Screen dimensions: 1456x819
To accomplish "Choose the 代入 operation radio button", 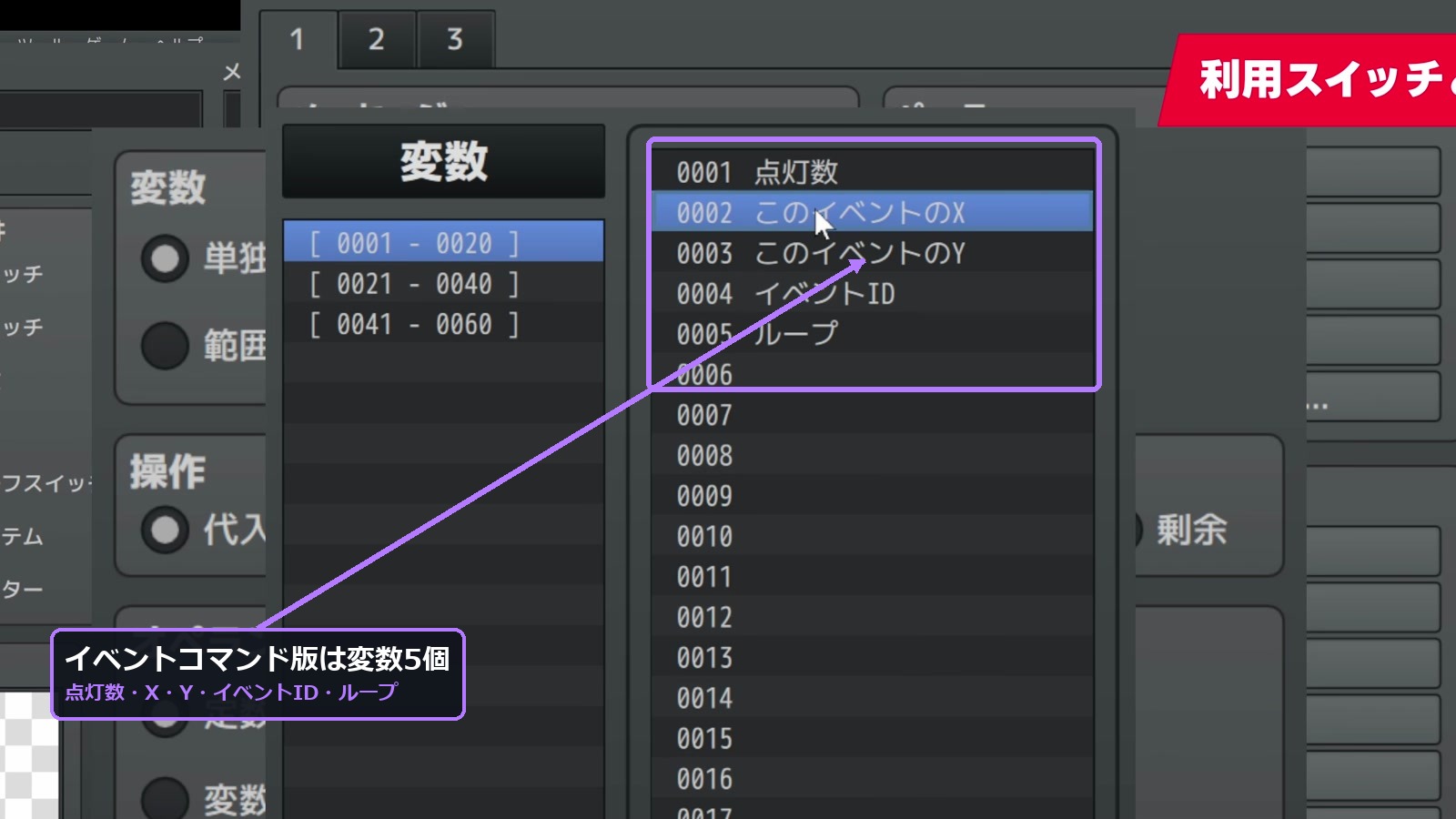I will pos(165,530).
